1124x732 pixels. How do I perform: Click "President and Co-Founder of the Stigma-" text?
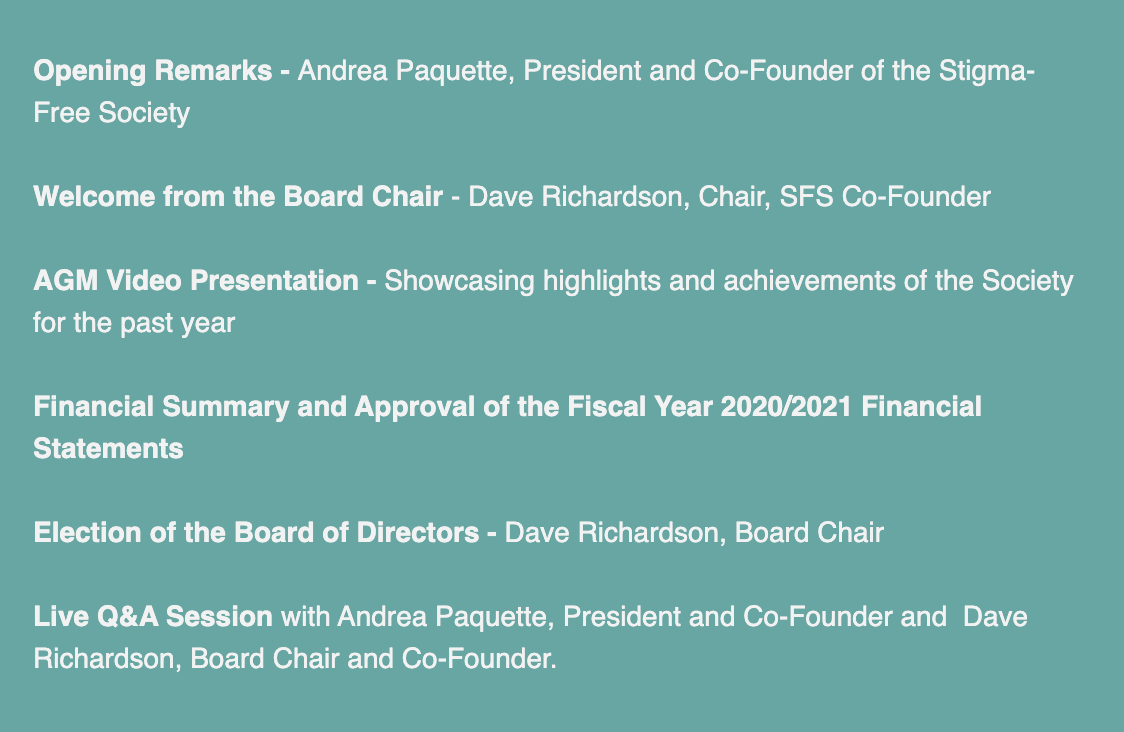[779, 71]
